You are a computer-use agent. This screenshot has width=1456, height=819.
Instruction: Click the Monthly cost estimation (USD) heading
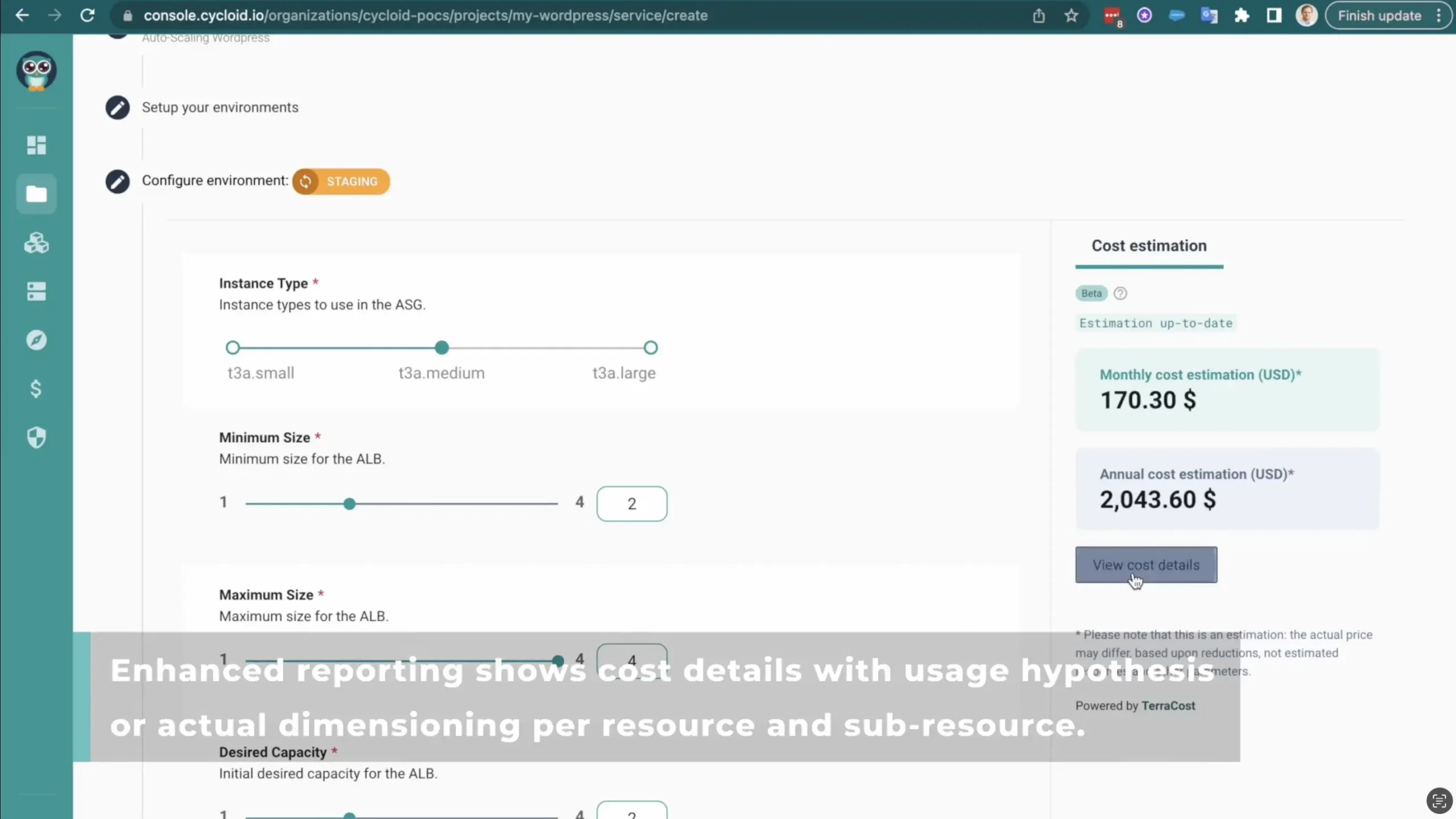click(1200, 375)
